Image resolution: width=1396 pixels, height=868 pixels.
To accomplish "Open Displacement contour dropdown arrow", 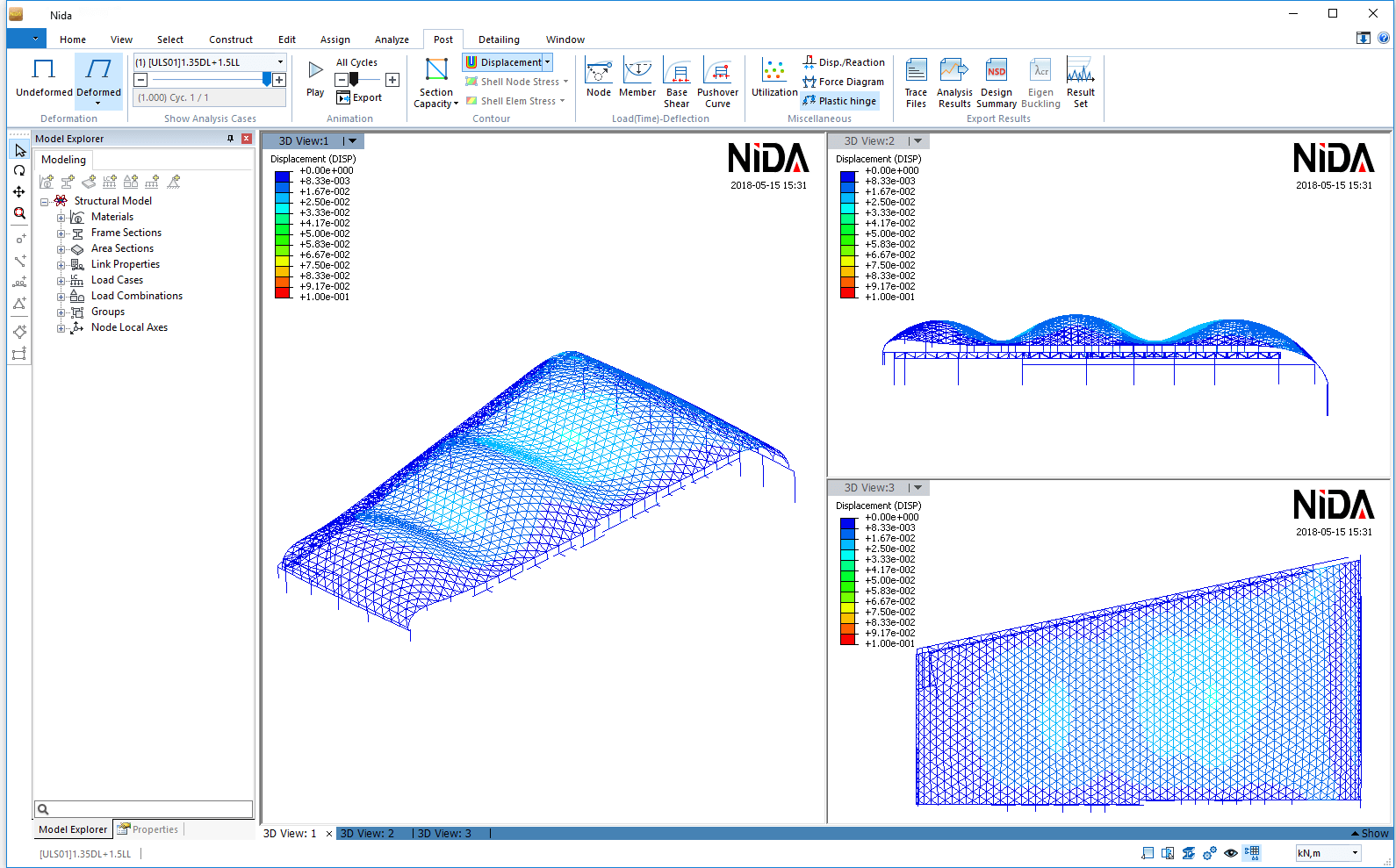I will pos(548,62).
